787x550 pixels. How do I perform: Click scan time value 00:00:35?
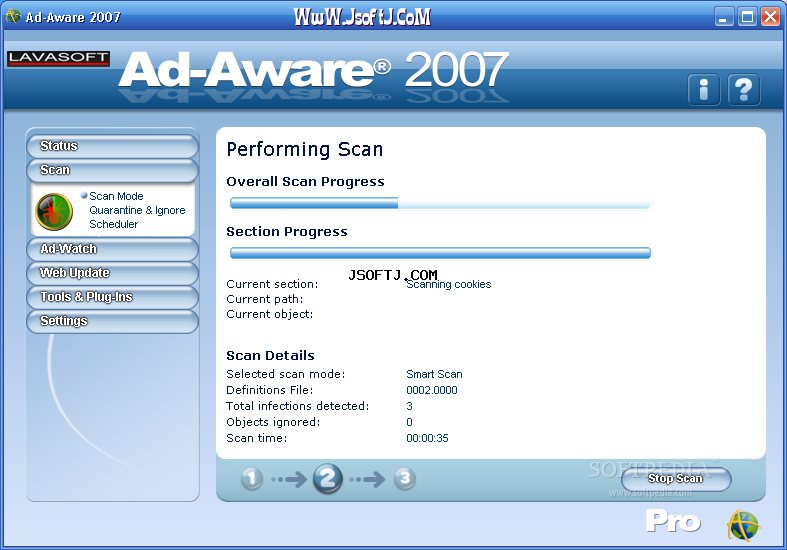pyautogui.click(x=427, y=439)
